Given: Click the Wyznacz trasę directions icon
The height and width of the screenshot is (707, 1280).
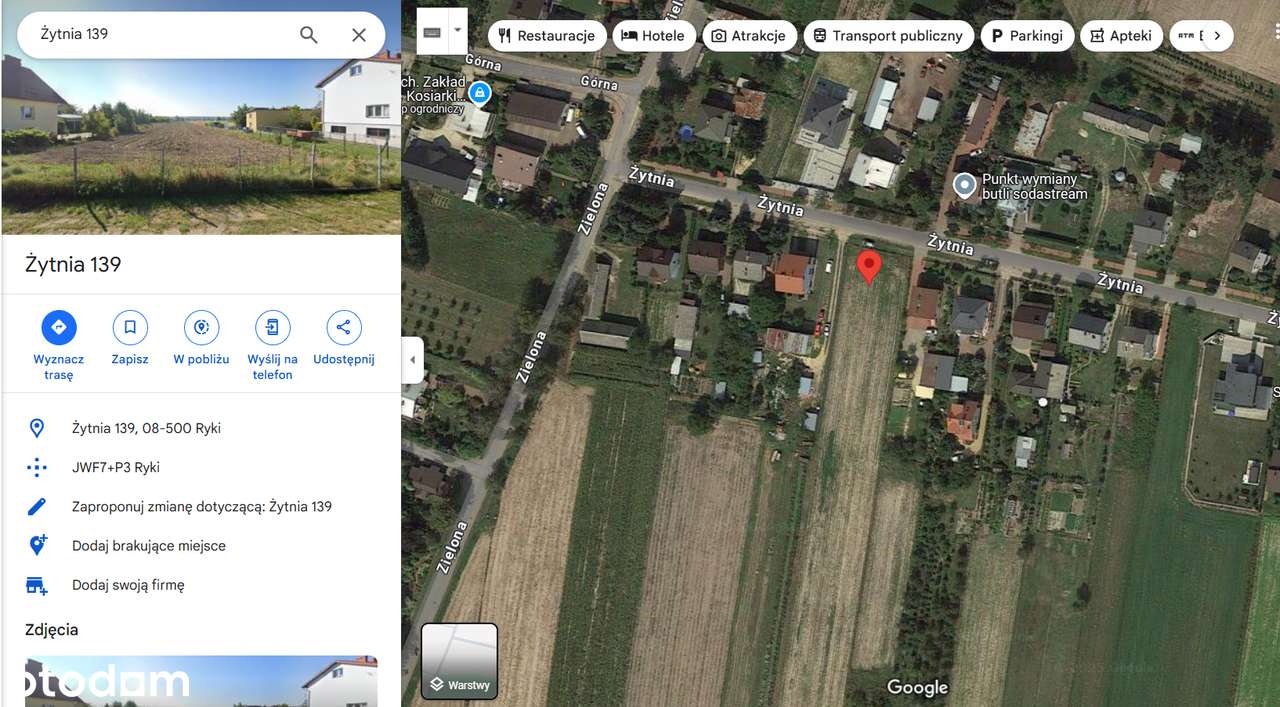Looking at the screenshot, I should (58, 327).
